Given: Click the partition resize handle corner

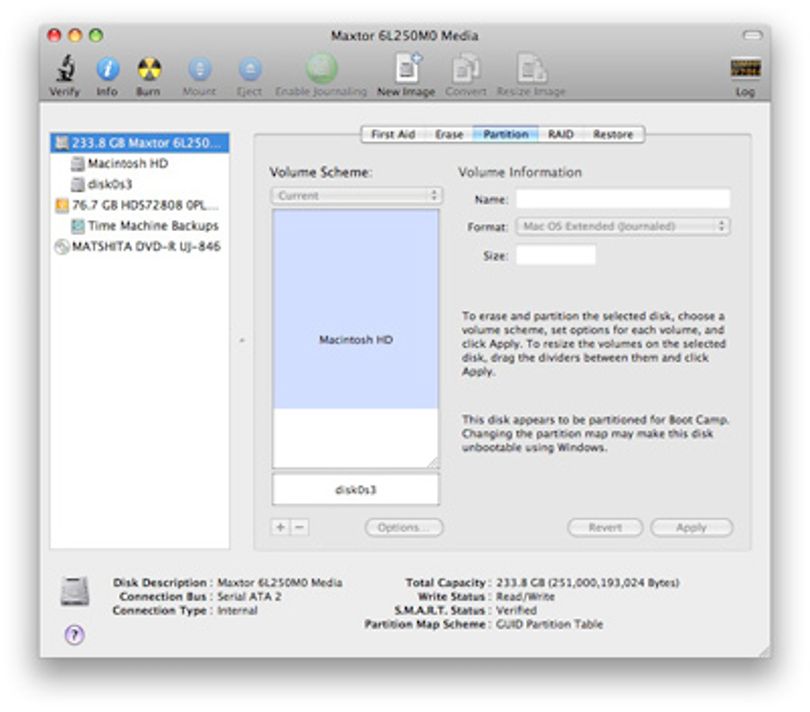Looking at the screenshot, I should tap(433, 463).
